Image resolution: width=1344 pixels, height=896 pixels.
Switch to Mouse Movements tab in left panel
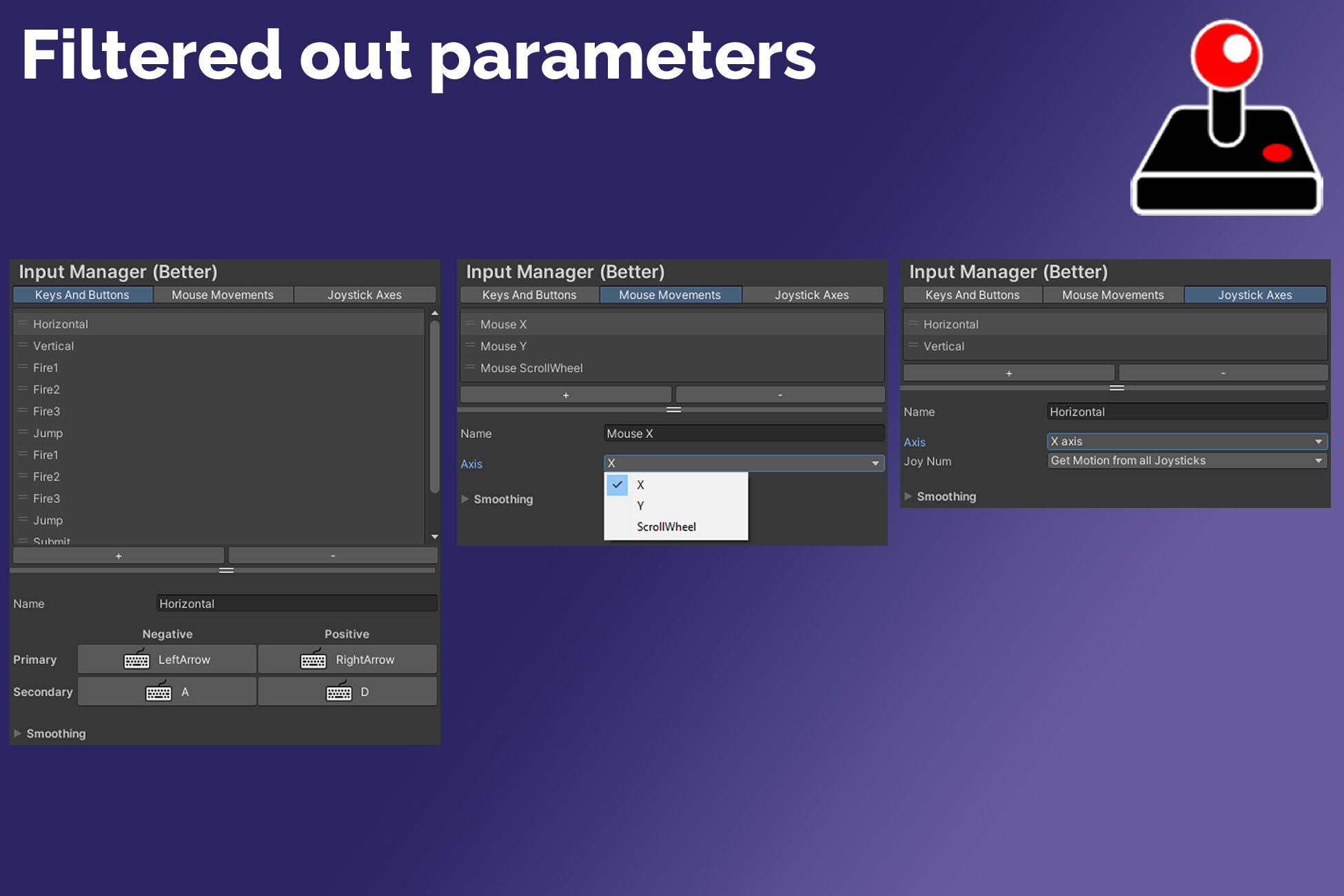[x=223, y=295]
